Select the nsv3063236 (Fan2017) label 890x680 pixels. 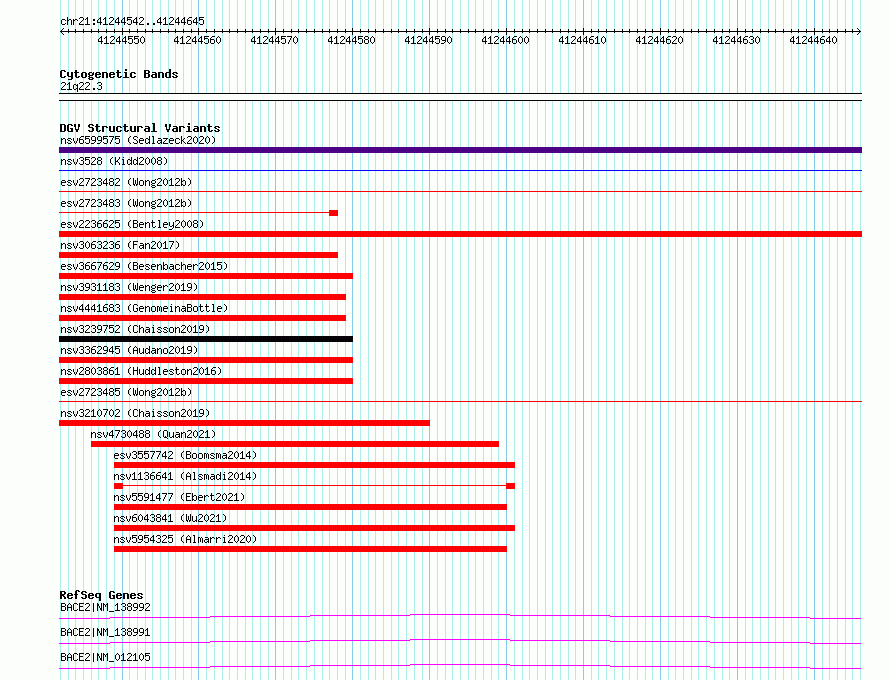(x=120, y=245)
